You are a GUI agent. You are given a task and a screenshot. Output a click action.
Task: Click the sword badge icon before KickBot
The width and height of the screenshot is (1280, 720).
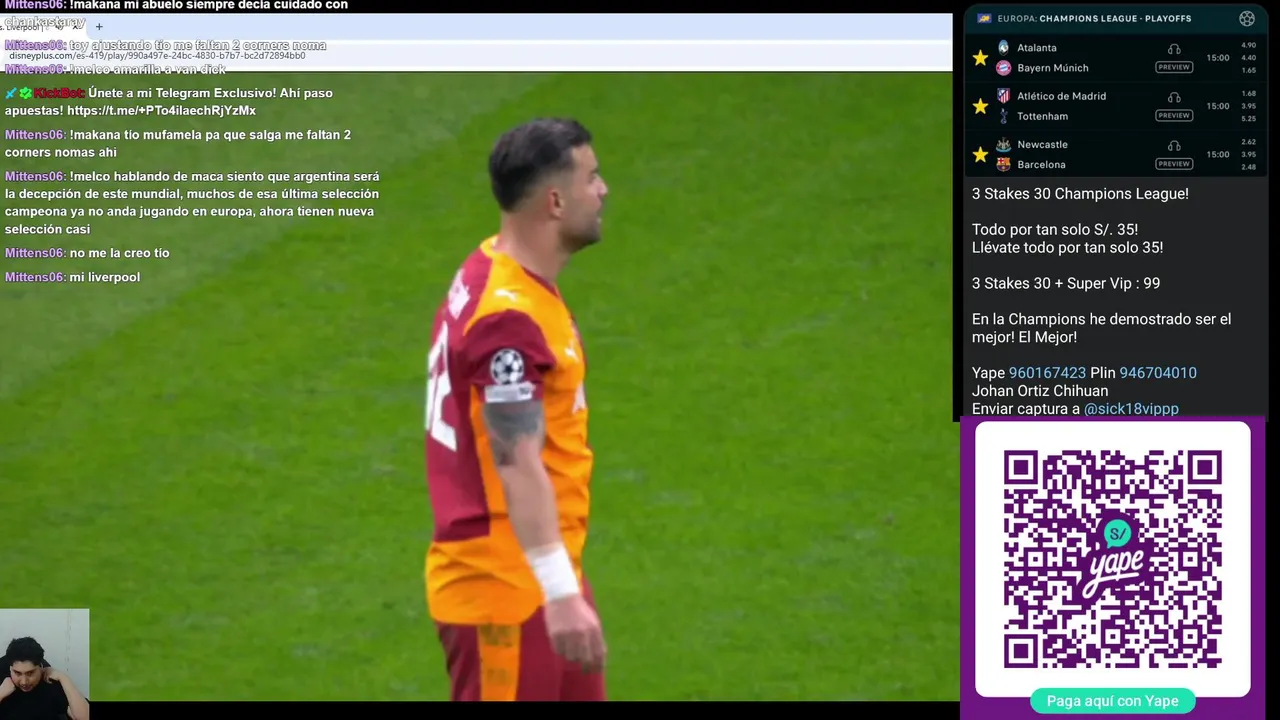click(11, 93)
